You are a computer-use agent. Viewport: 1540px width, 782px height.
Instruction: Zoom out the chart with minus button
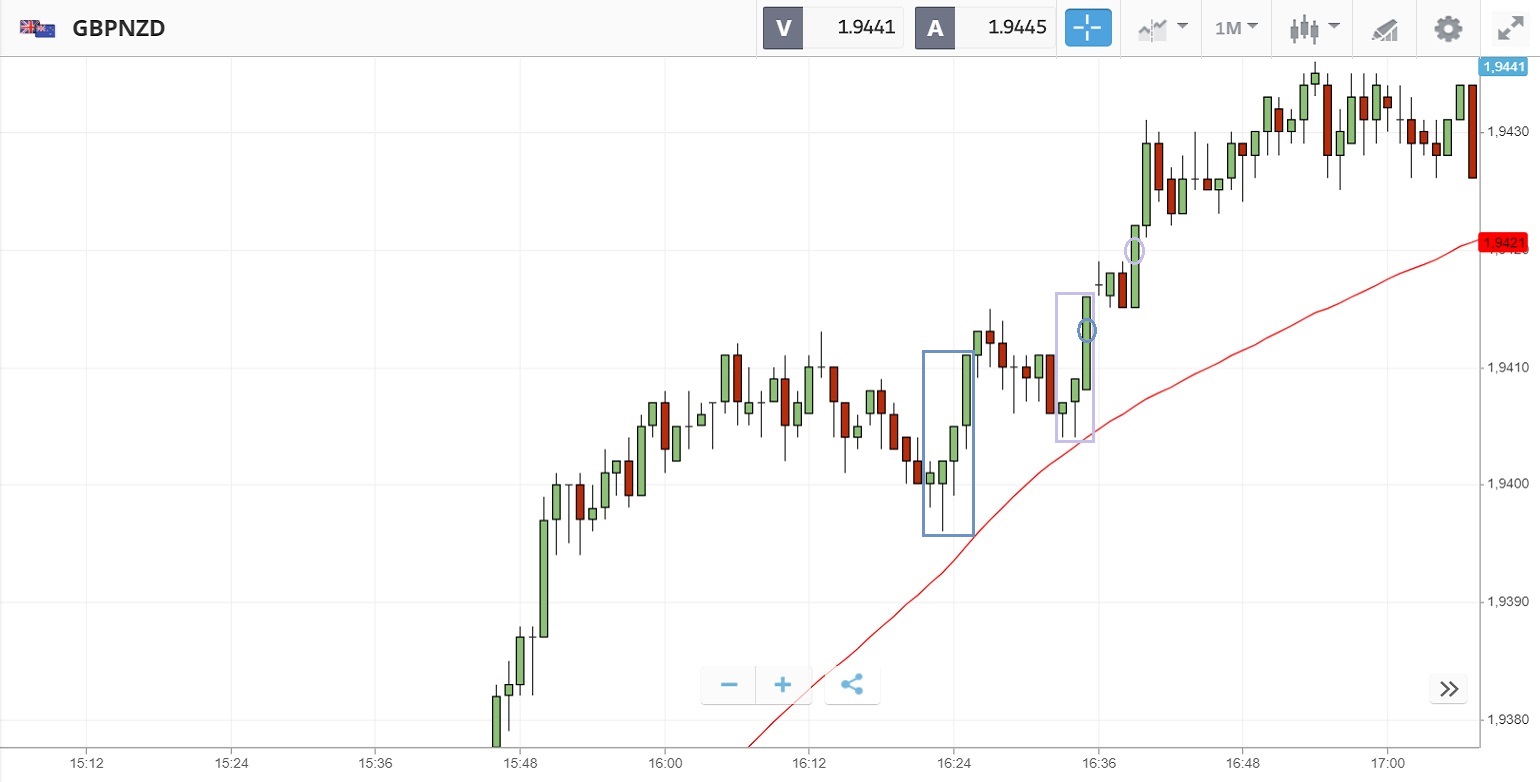pos(729,685)
